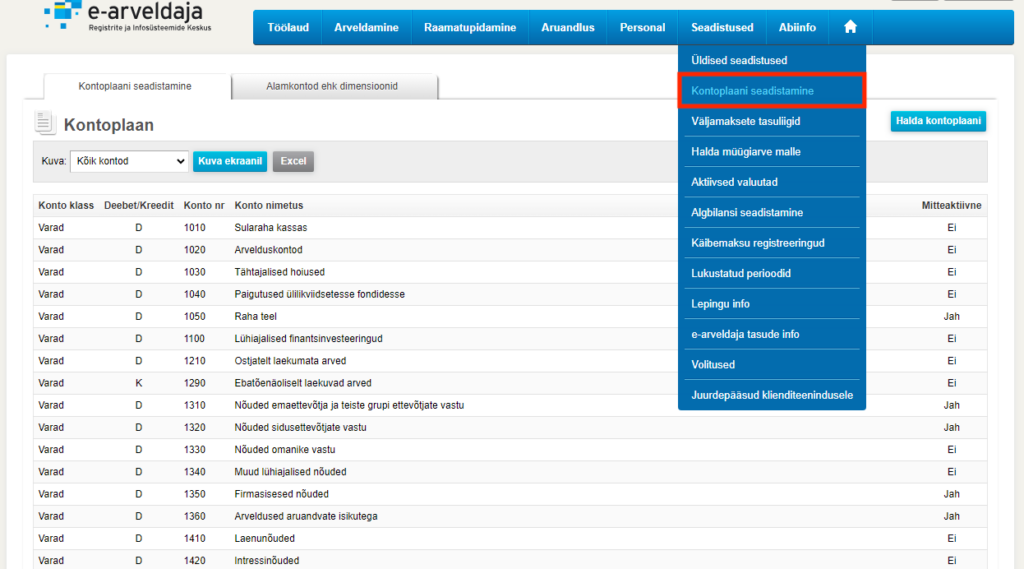Click the home icon in navigation bar
Viewport: 1024px width, 569px height.
tap(850, 27)
